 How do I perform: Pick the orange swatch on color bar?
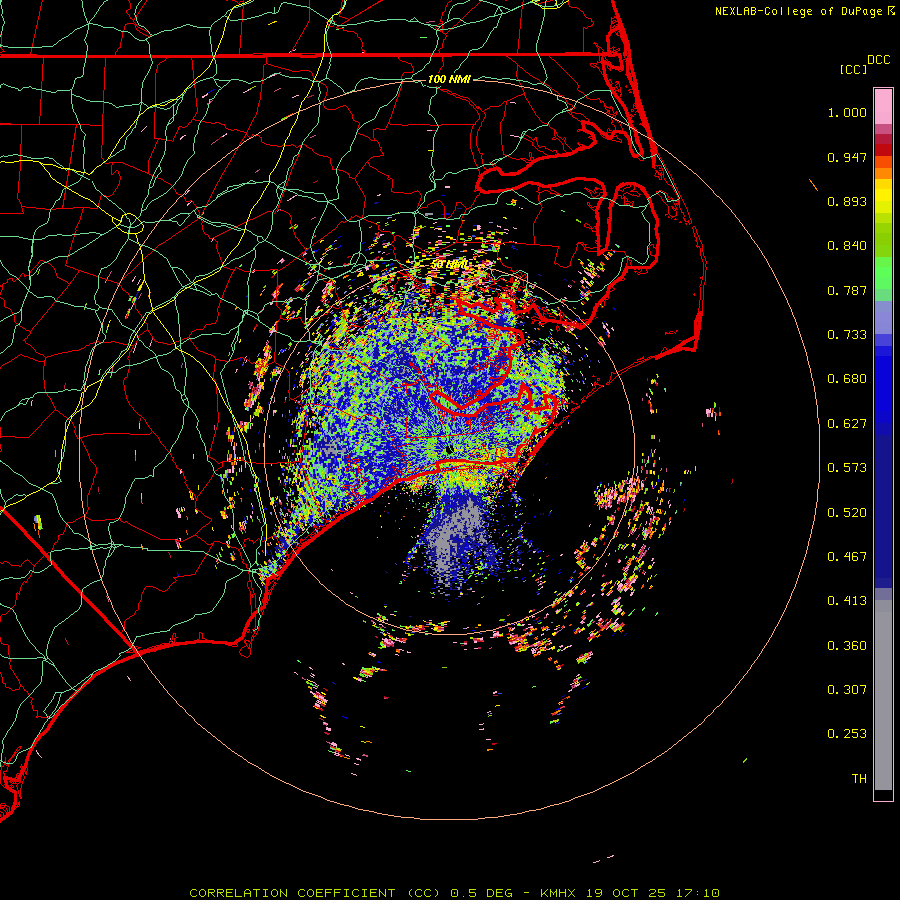click(x=883, y=173)
